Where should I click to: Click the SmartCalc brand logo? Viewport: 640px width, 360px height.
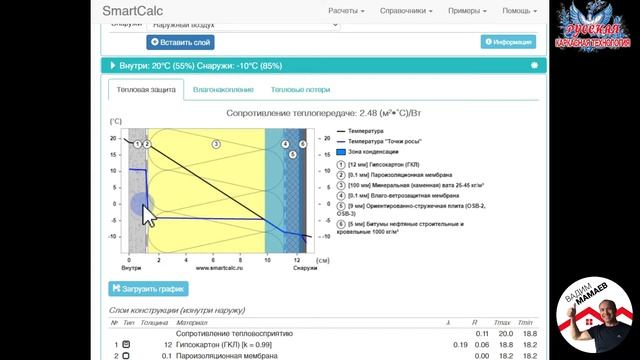[x=132, y=11]
